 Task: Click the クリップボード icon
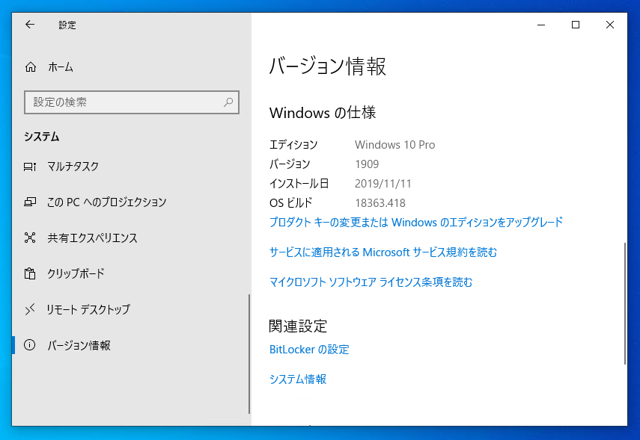[30, 273]
